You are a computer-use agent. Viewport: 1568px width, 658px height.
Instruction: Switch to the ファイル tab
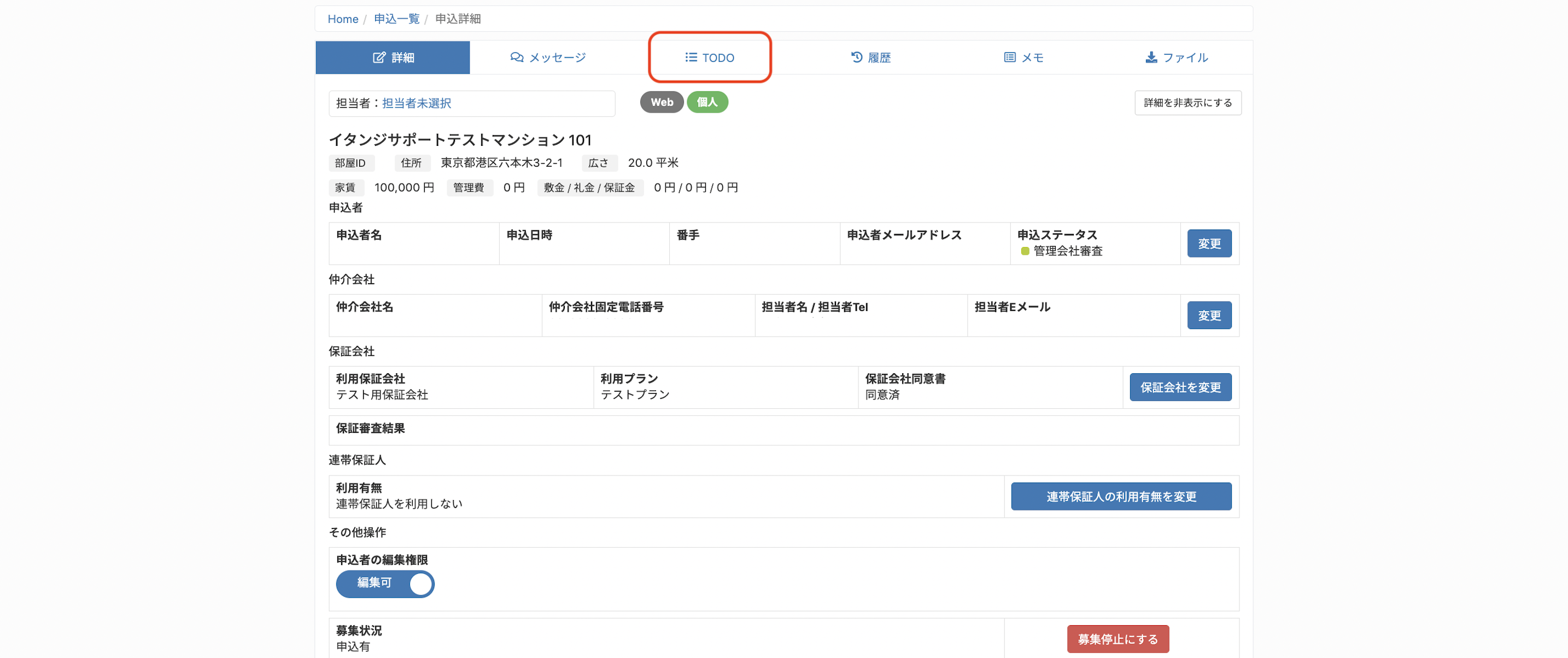click(x=1176, y=57)
